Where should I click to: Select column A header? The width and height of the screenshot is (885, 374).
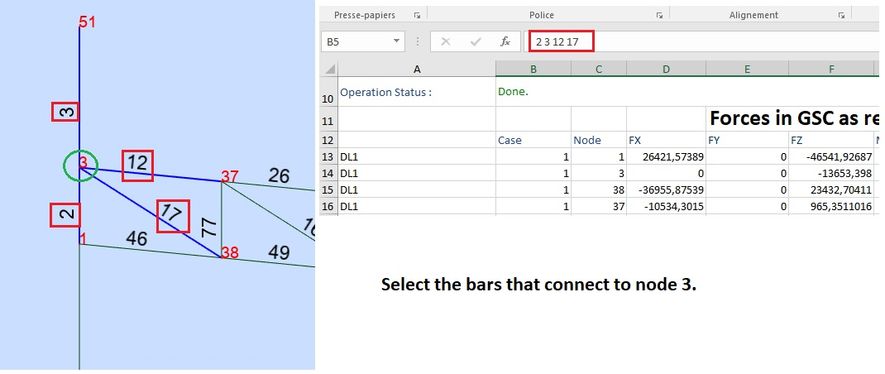tap(417, 69)
